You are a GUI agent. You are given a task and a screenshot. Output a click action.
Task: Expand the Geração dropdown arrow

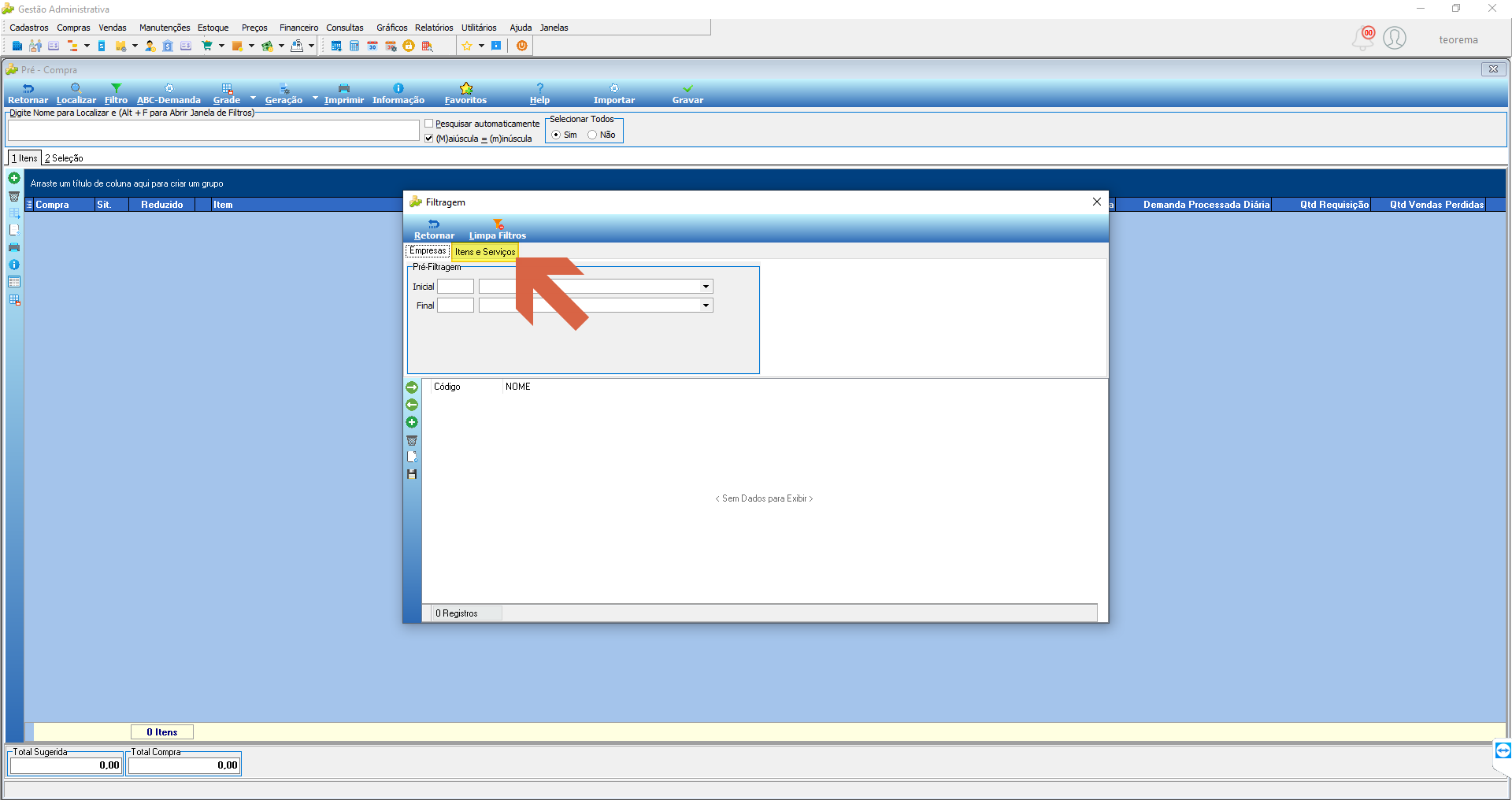tap(315, 98)
